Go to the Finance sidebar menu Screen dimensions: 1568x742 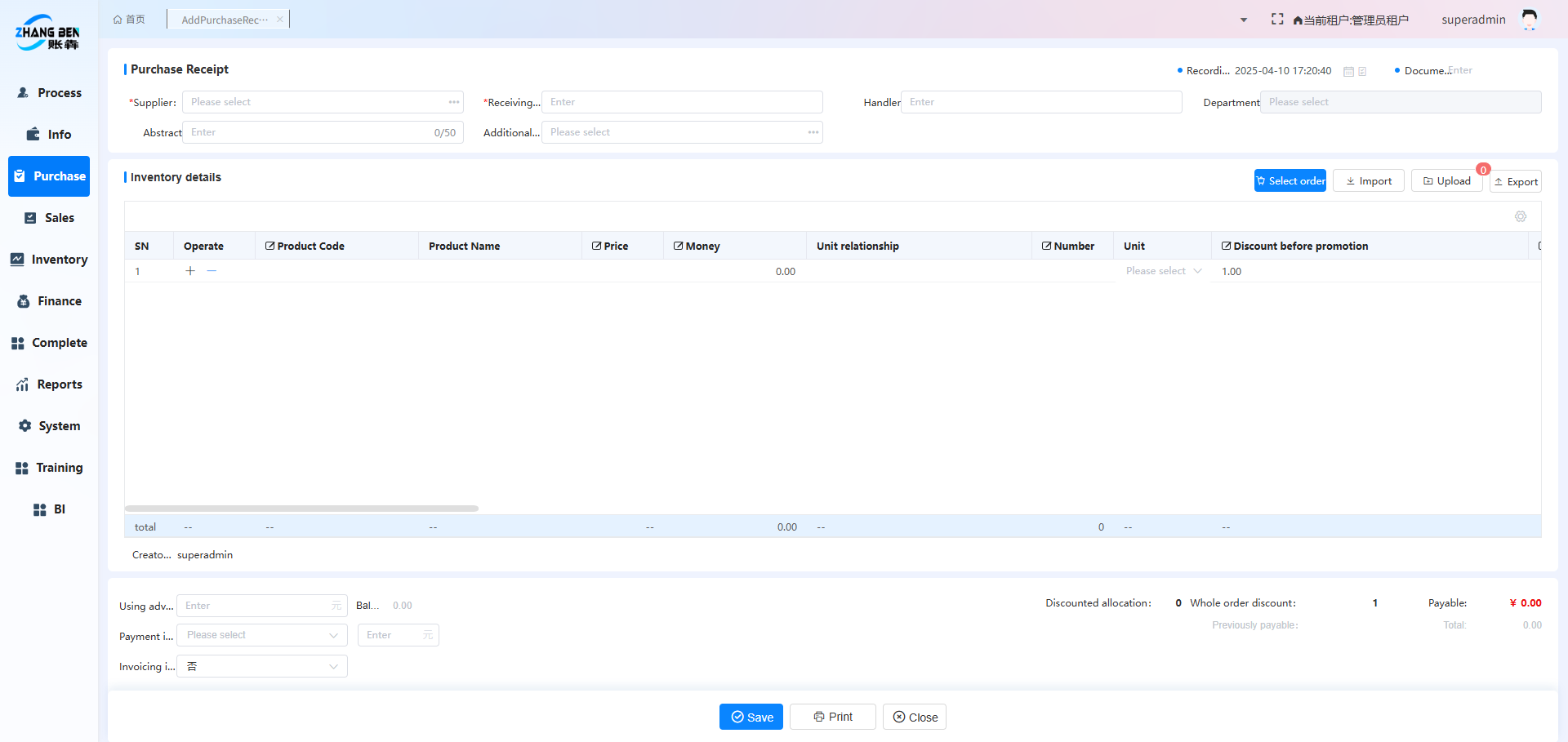click(49, 301)
